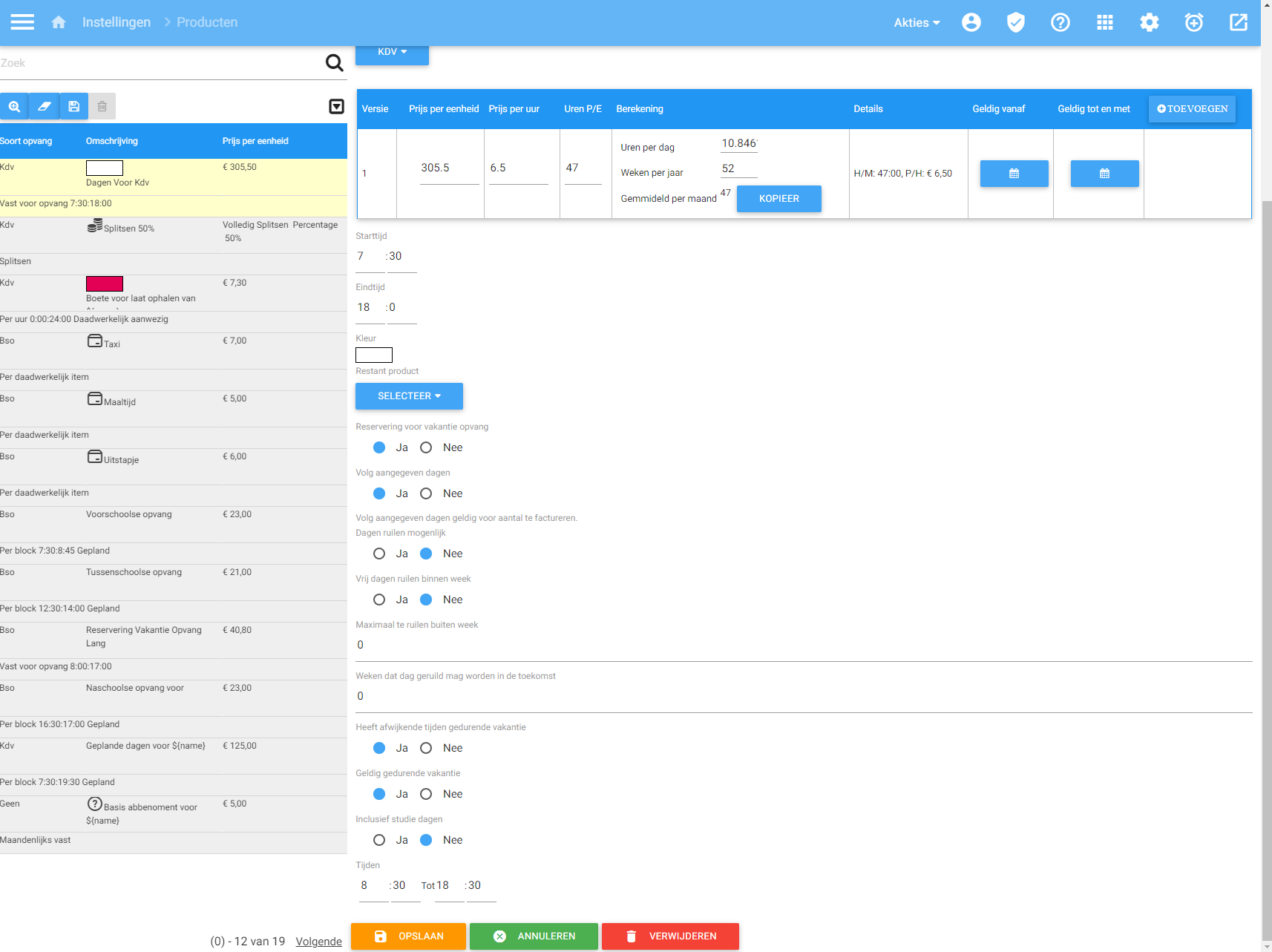Open the Kleur color swatch
The image size is (1272, 952).
pyautogui.click(x=374, y=355)
